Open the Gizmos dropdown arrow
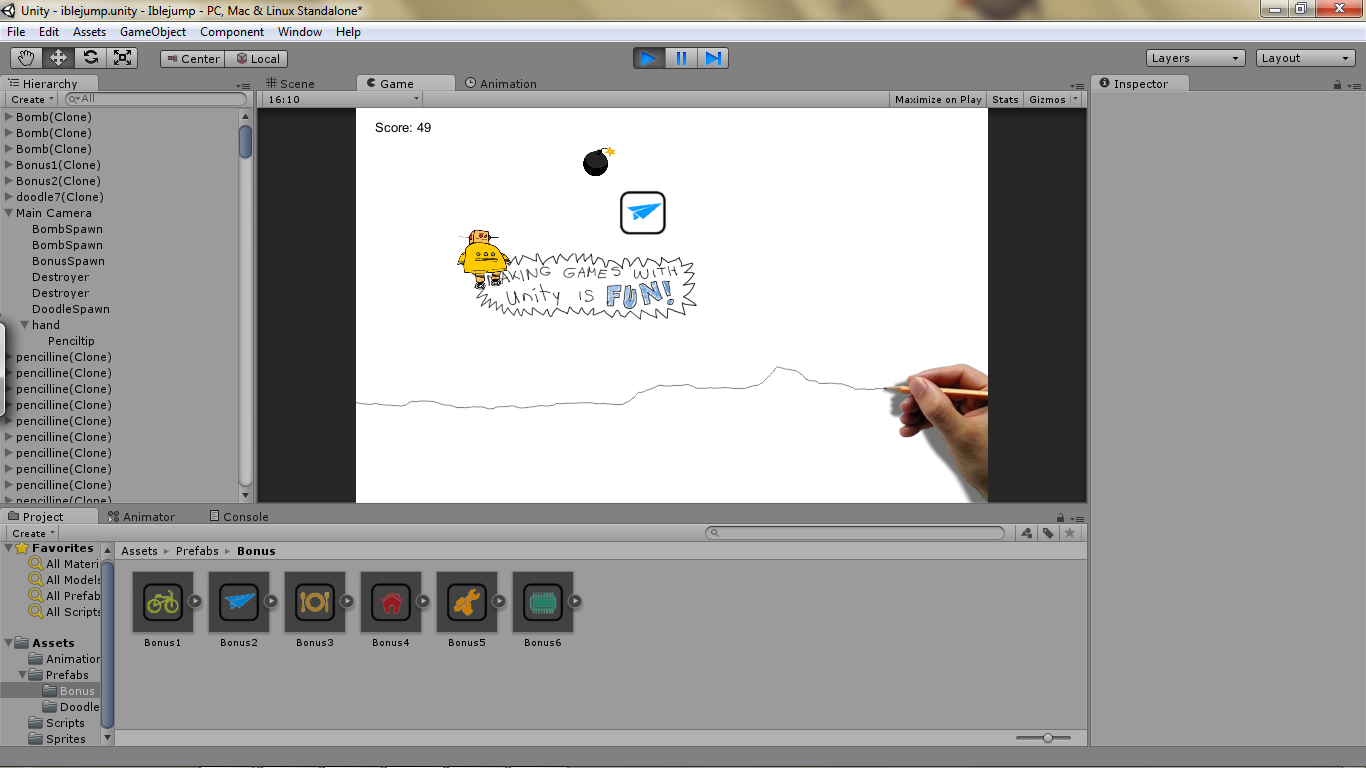1366x768 pixels. point(1076,99)
